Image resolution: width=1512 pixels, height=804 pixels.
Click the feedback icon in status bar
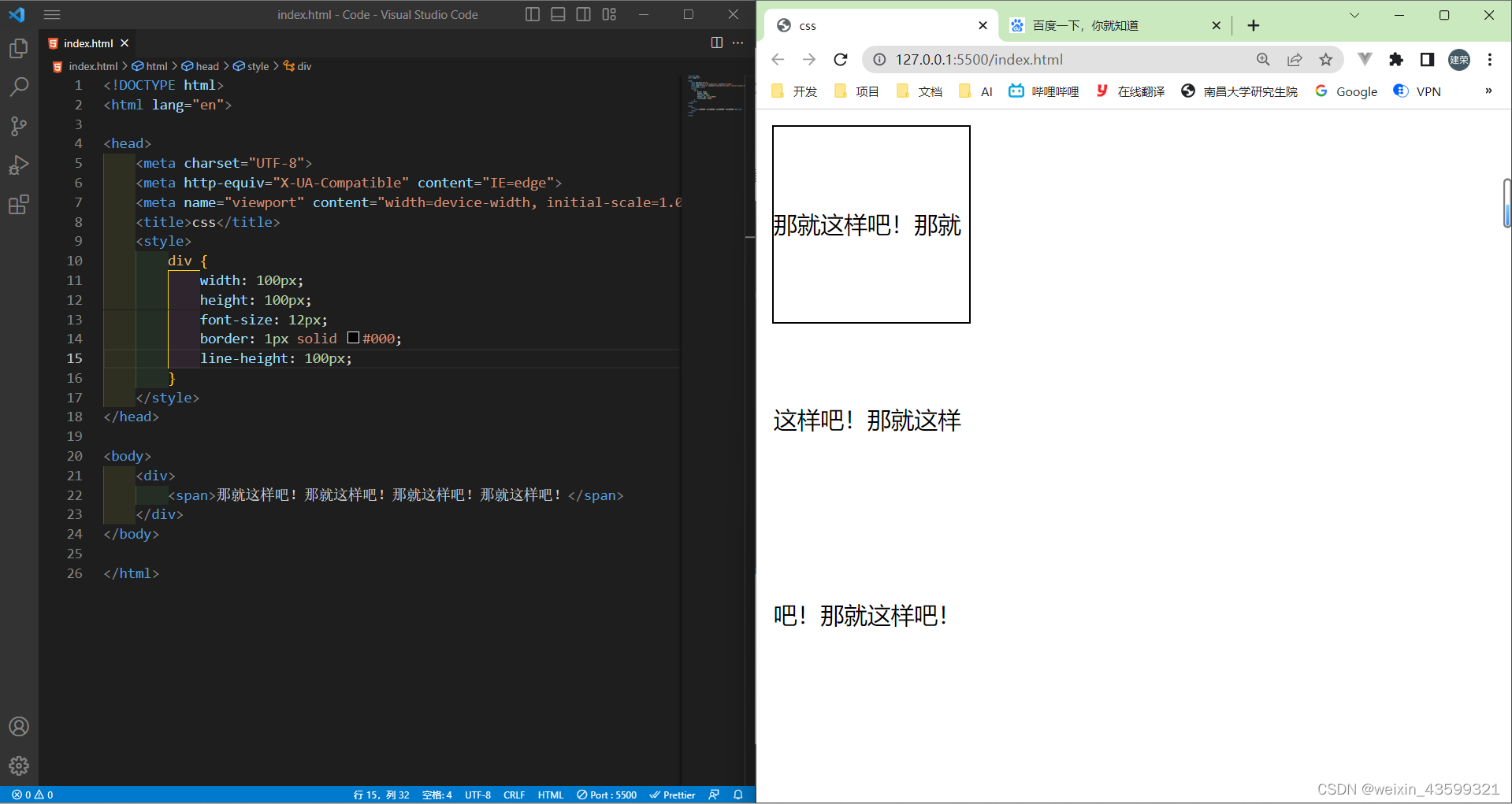point(714,795)
